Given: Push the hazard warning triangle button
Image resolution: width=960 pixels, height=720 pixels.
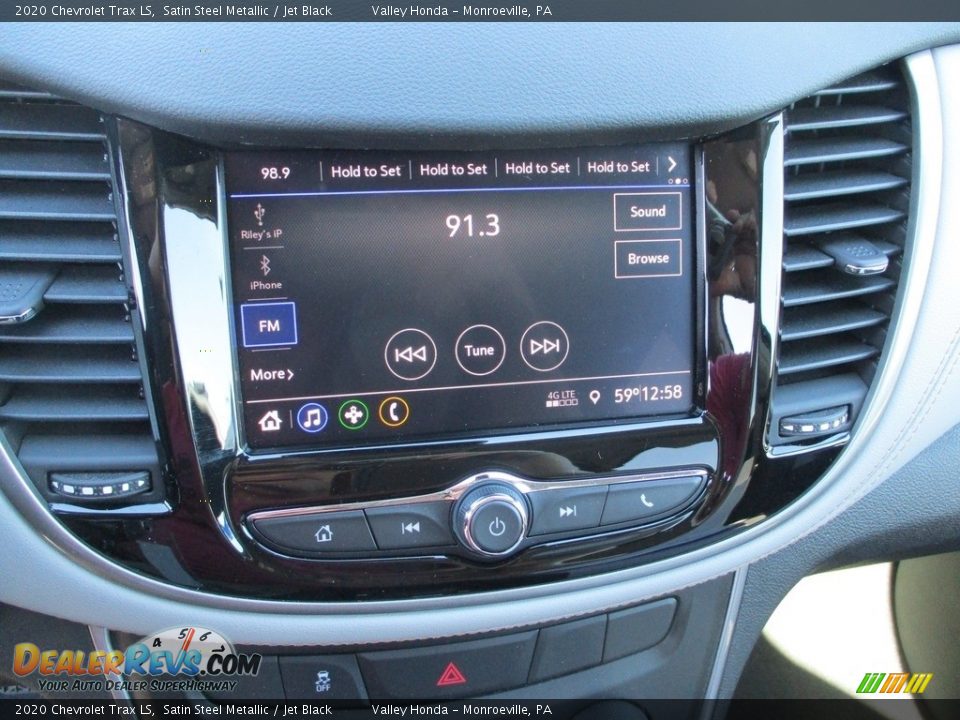Looking at the screenshot, I should tap(451, 674).
